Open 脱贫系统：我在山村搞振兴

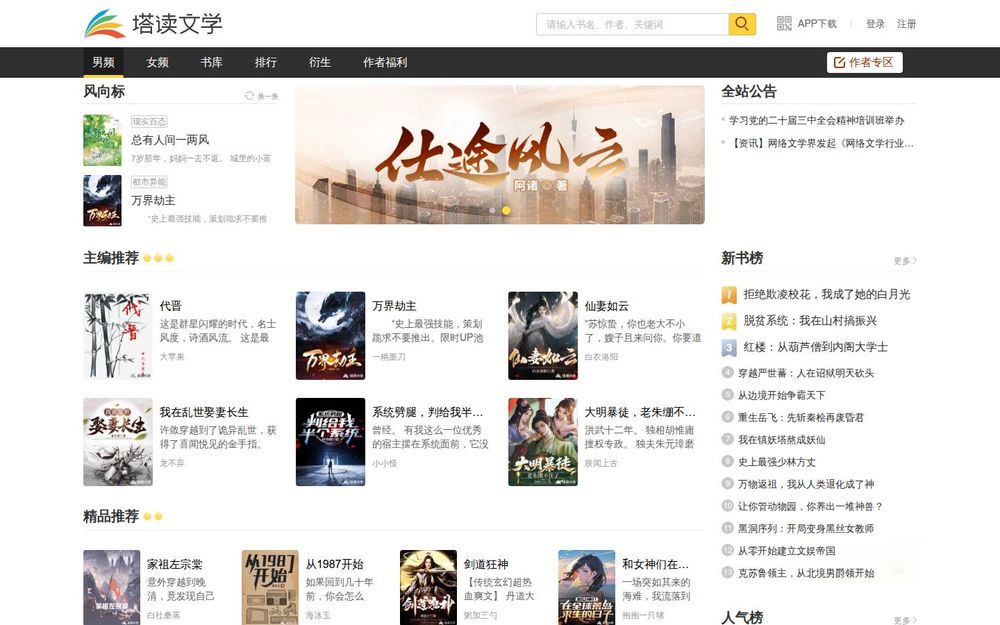coord(810,321)
